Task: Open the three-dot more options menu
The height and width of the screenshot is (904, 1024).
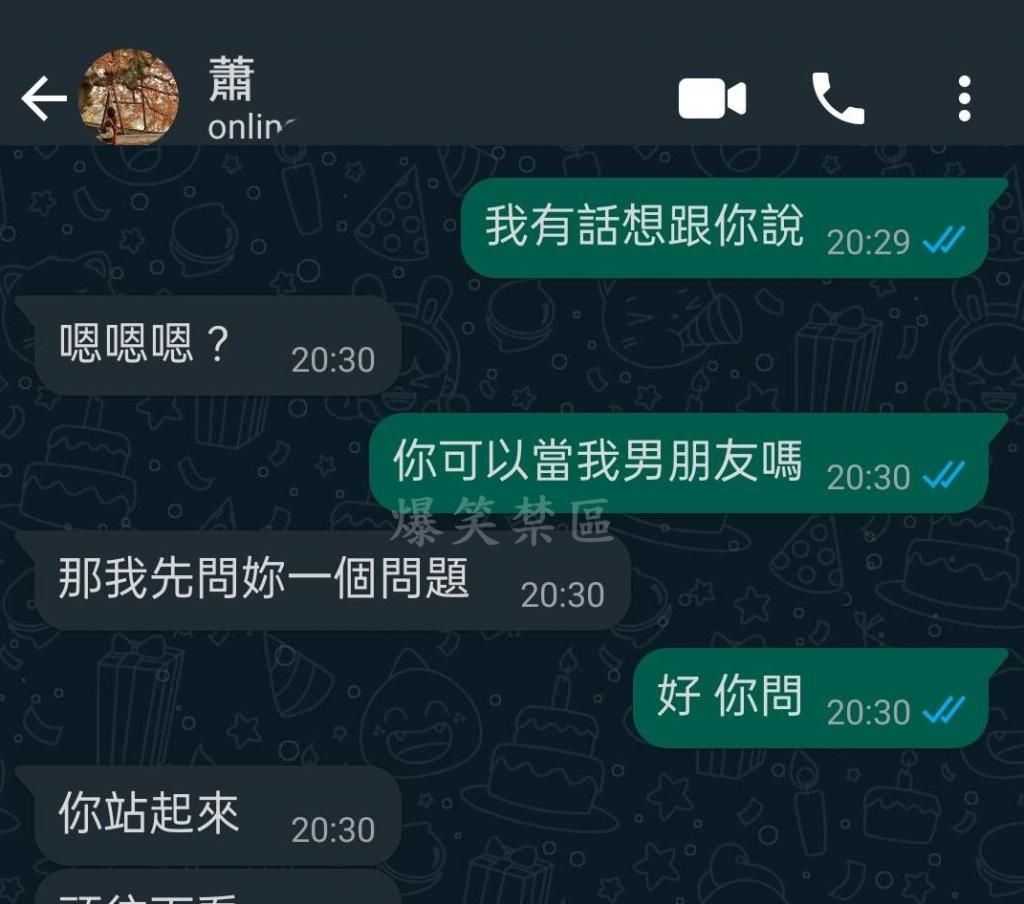Action: click(x=965, y=99)
